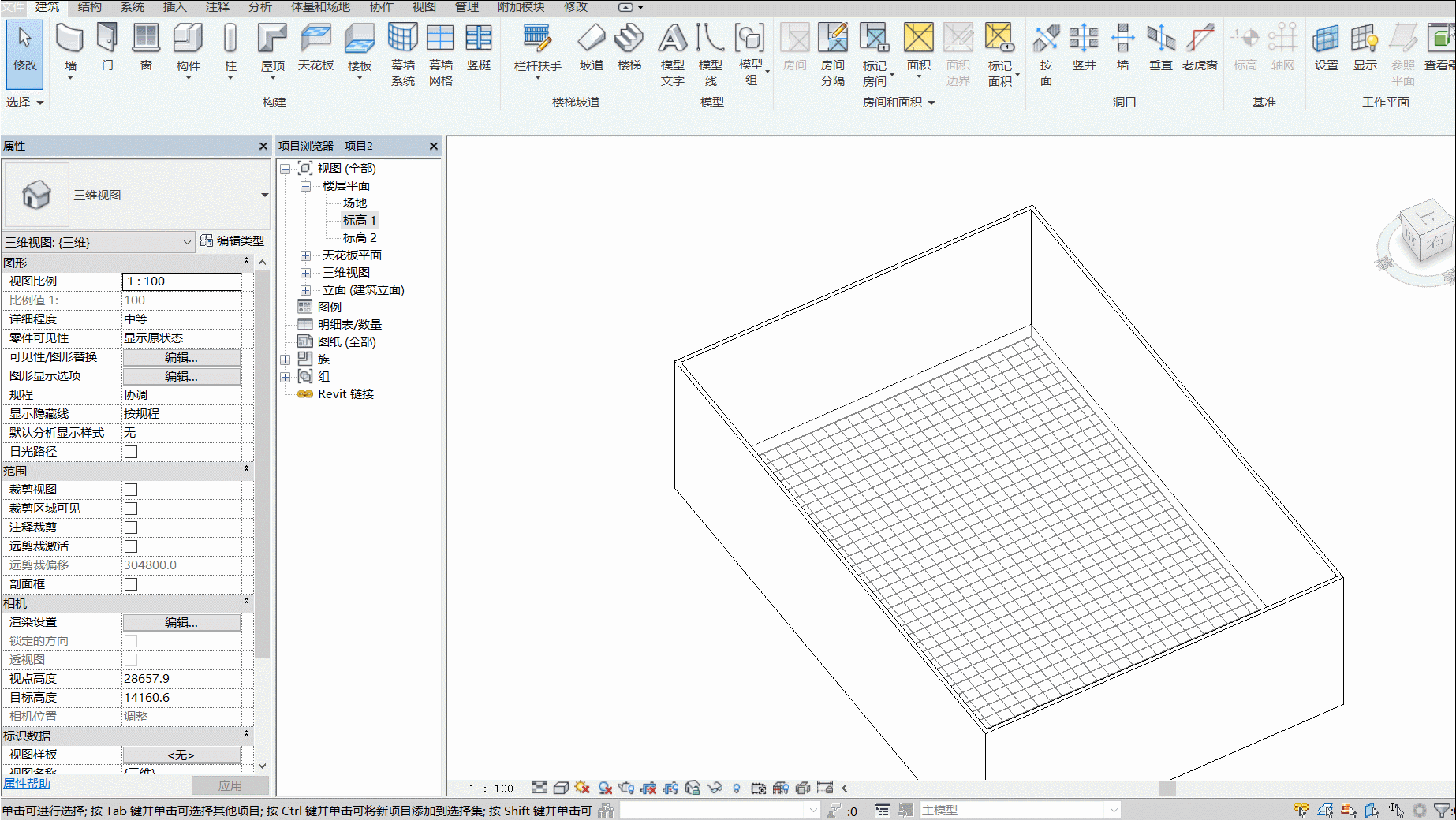Switch to the 注释 ribbon tab
Viewport: 1456px width, 820px height.
217,7
